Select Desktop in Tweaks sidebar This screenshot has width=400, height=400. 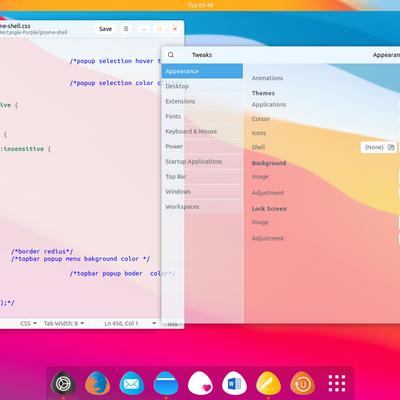click(202, 86)
